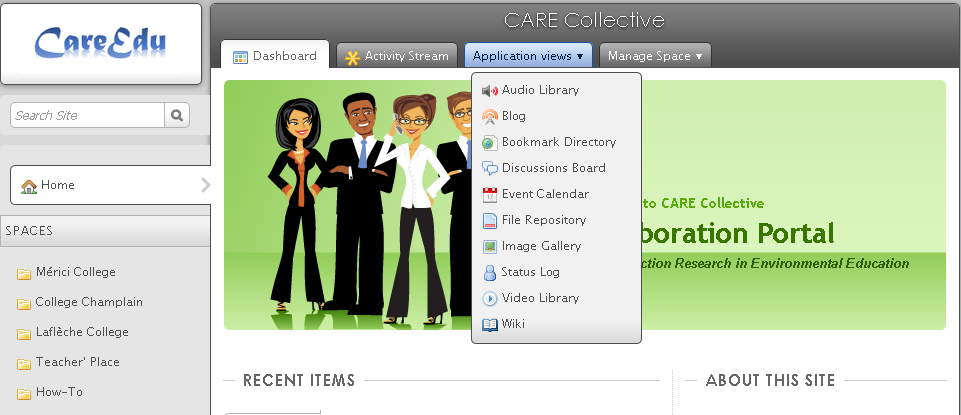Select Audio Library from the menu
961x415 pixels.
[x=556, y=90]
